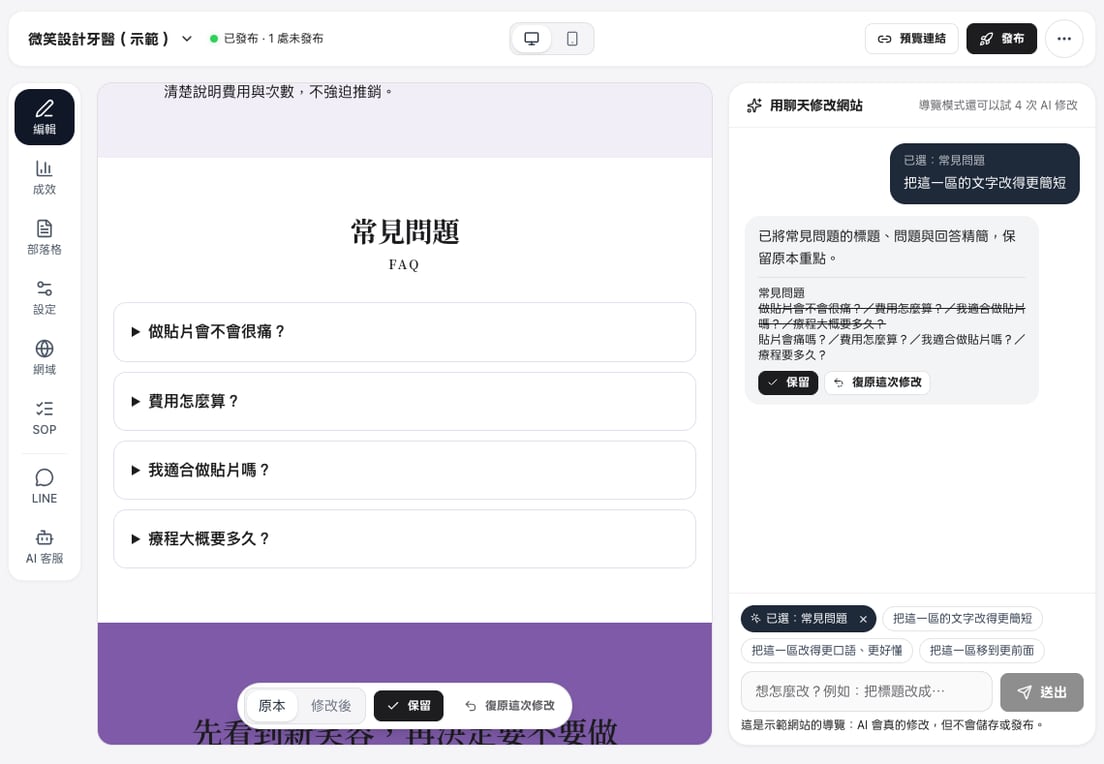Screen dimensions: 1104x764
Task: Choose suggestion 把這一區改得更口語、更好懂
Action: (x=827, y=651)
